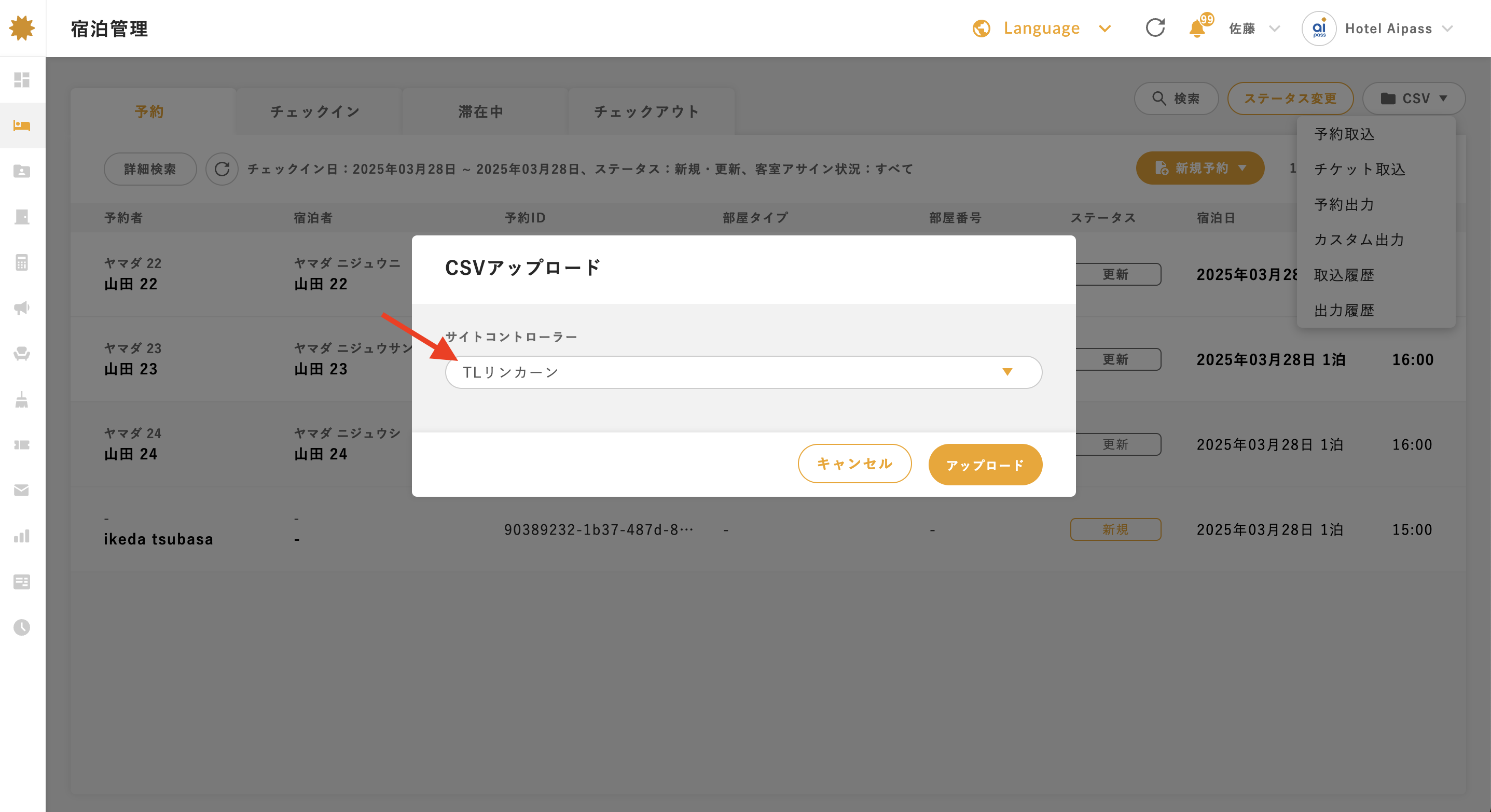The width and height of the screenshot is (1491, 812).
Task: Open the contact folder icon in sidebar
Action: [x=22, y=171]
